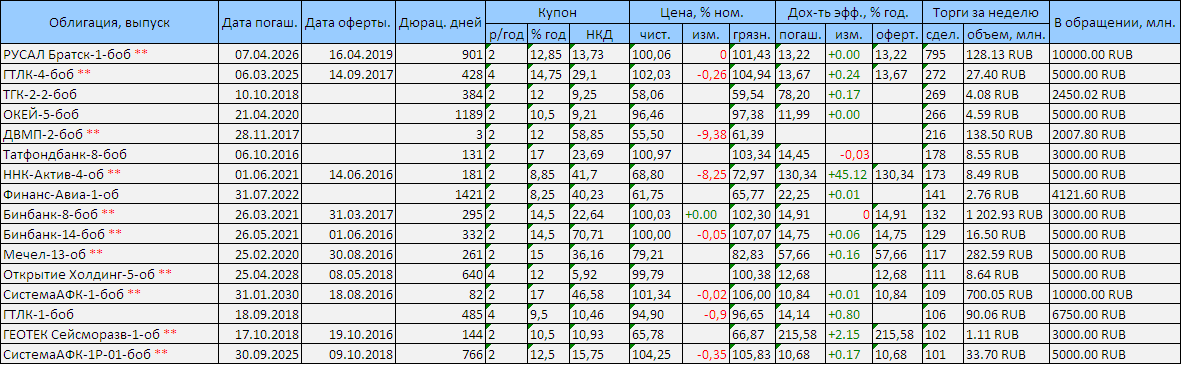Click the 'Дата погаш.' column header
The width and height of the screenshot is (1182, 365).
(x=261, y=23)
